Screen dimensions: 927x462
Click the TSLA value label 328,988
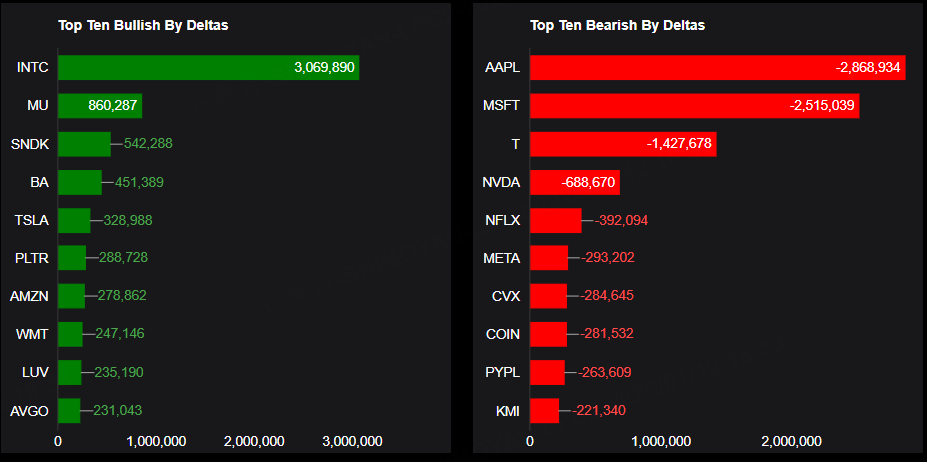click(128, 220)
